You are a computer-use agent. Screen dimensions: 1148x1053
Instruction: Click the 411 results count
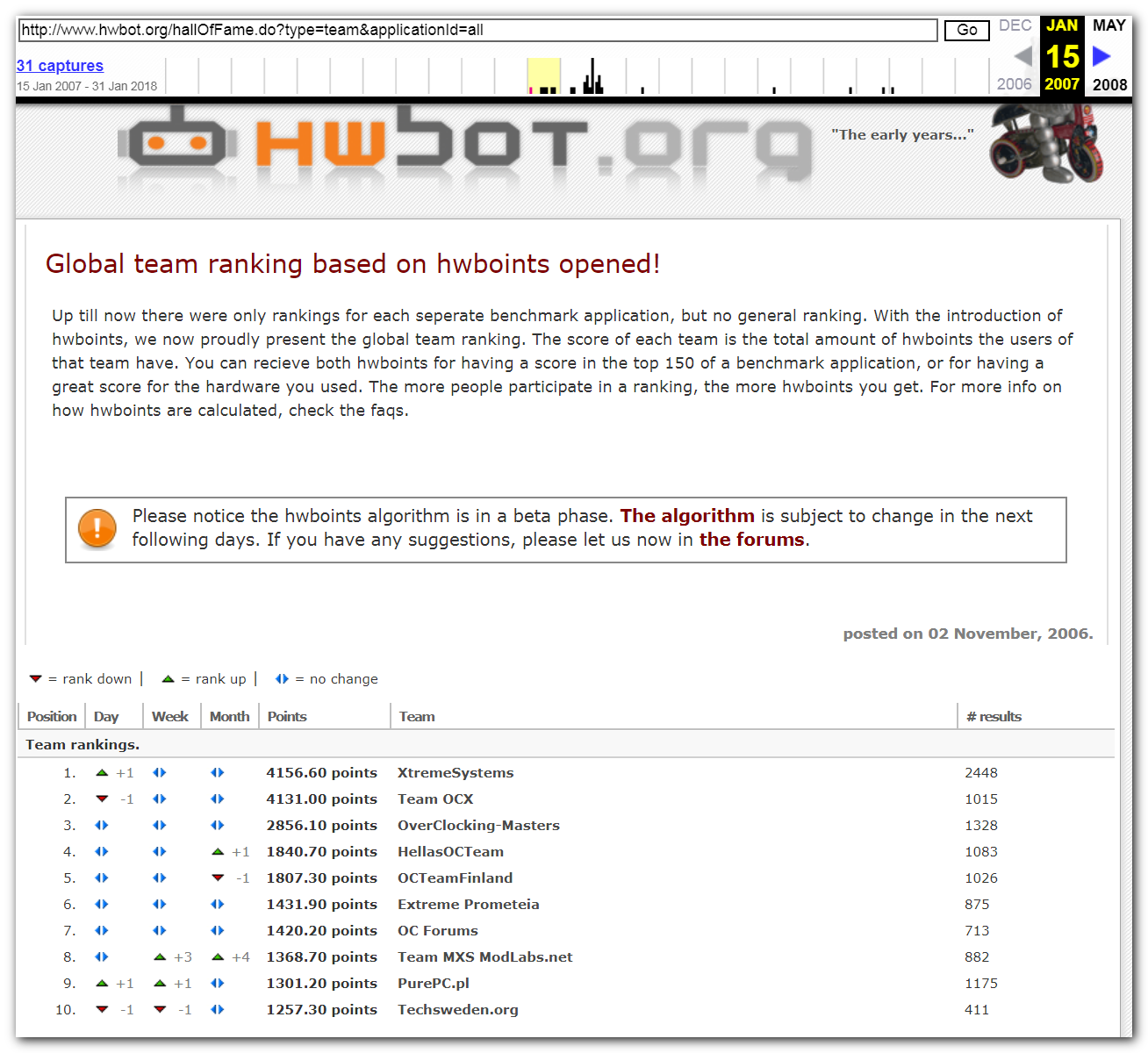click(x=977, y=1010)
